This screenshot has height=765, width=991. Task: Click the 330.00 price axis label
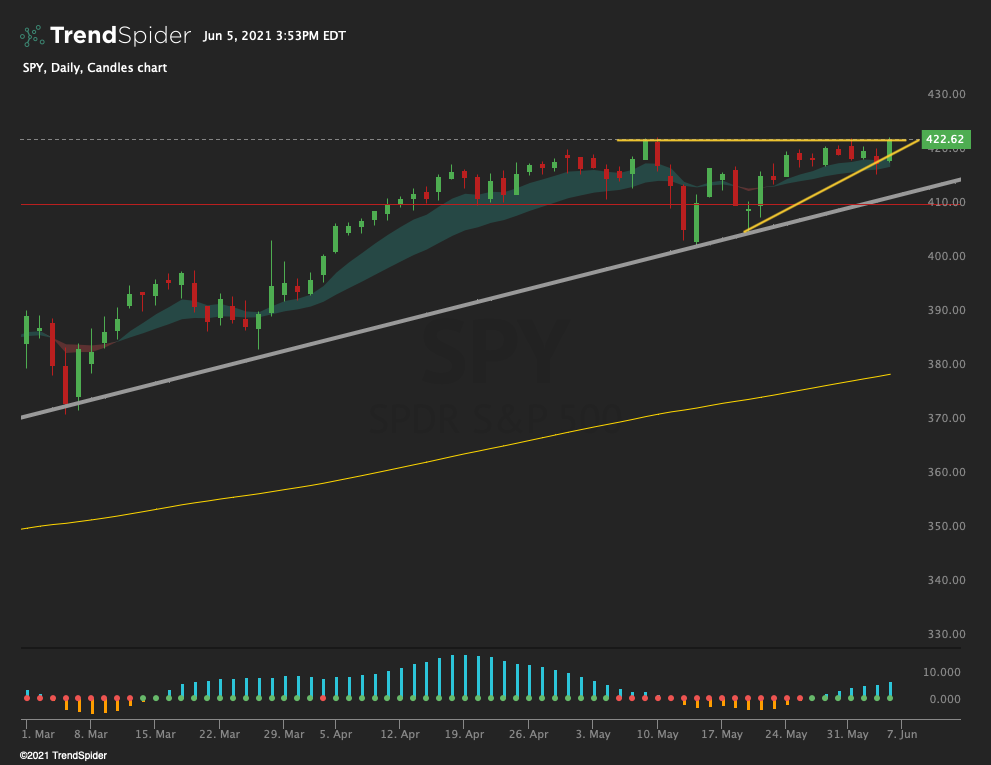tap(946, 634)
